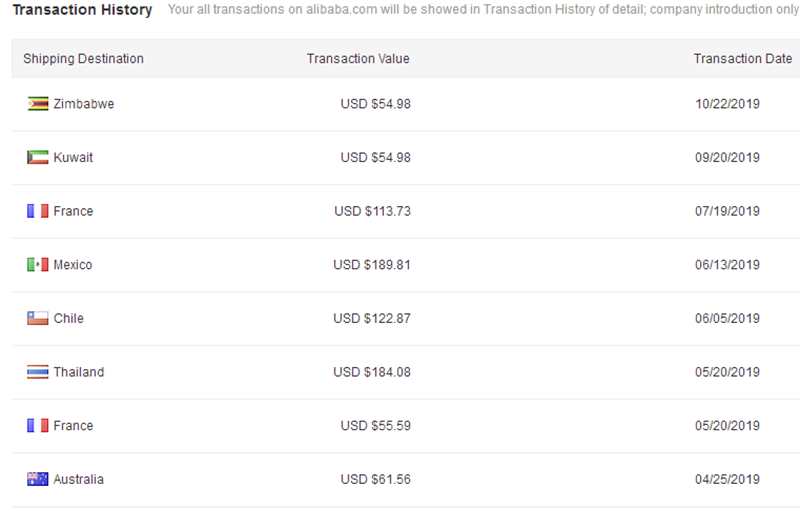
Task: Click the USD $189.81 transaction value
Action: pyautogui.click(x=372, y=265)
